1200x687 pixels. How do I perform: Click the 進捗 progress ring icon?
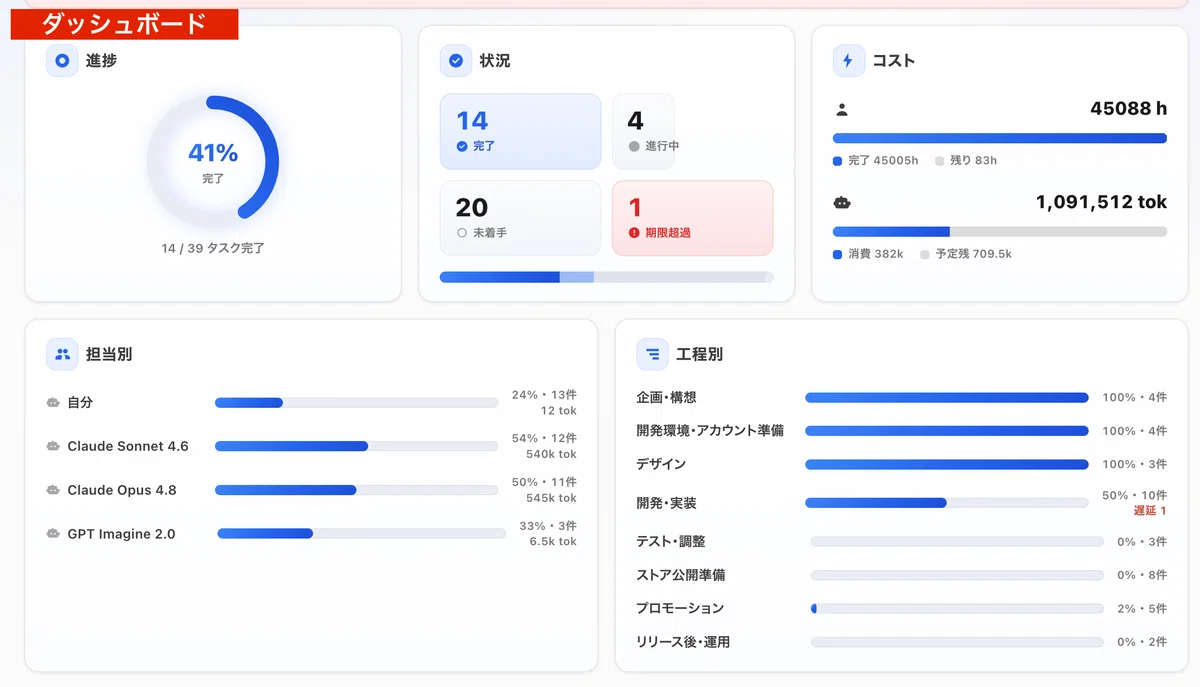click(62, 61)
